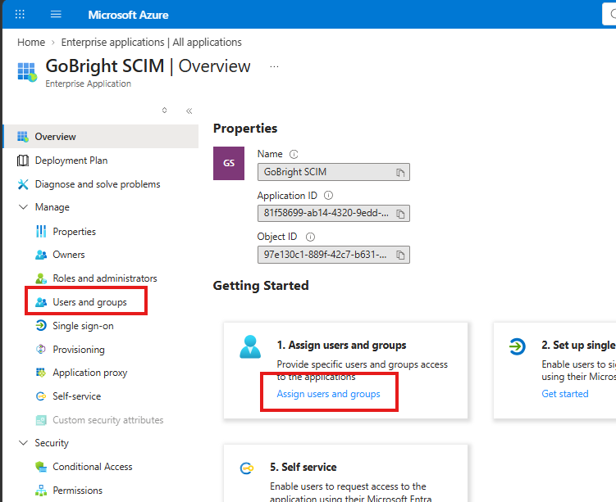
Task: Collapse the Manage section chevron
Action: click(24, 207)
